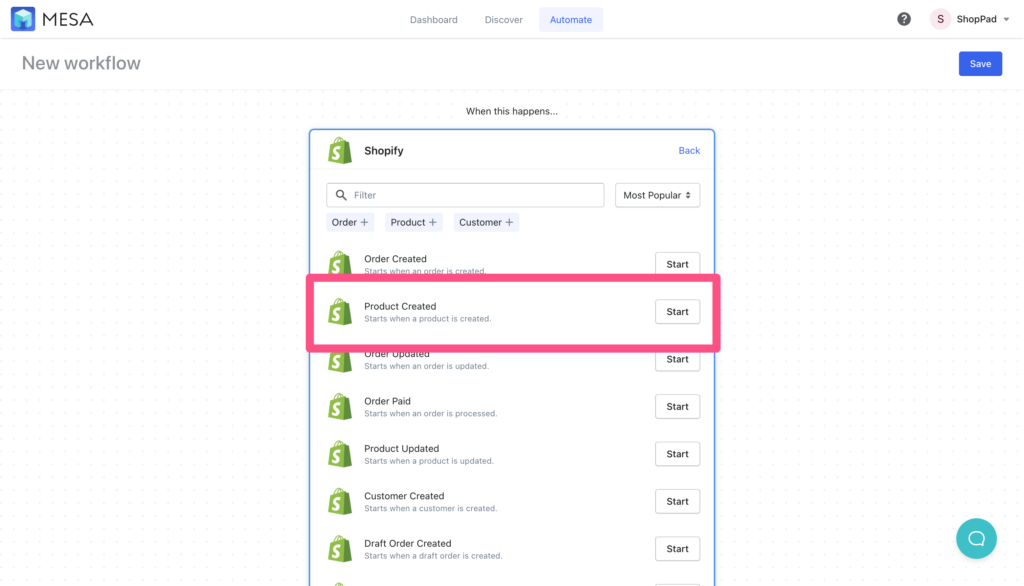Screen dimensions: 1024x586
Task: Click the Shopify bag icon in panel header
Action: click(339, 150)
